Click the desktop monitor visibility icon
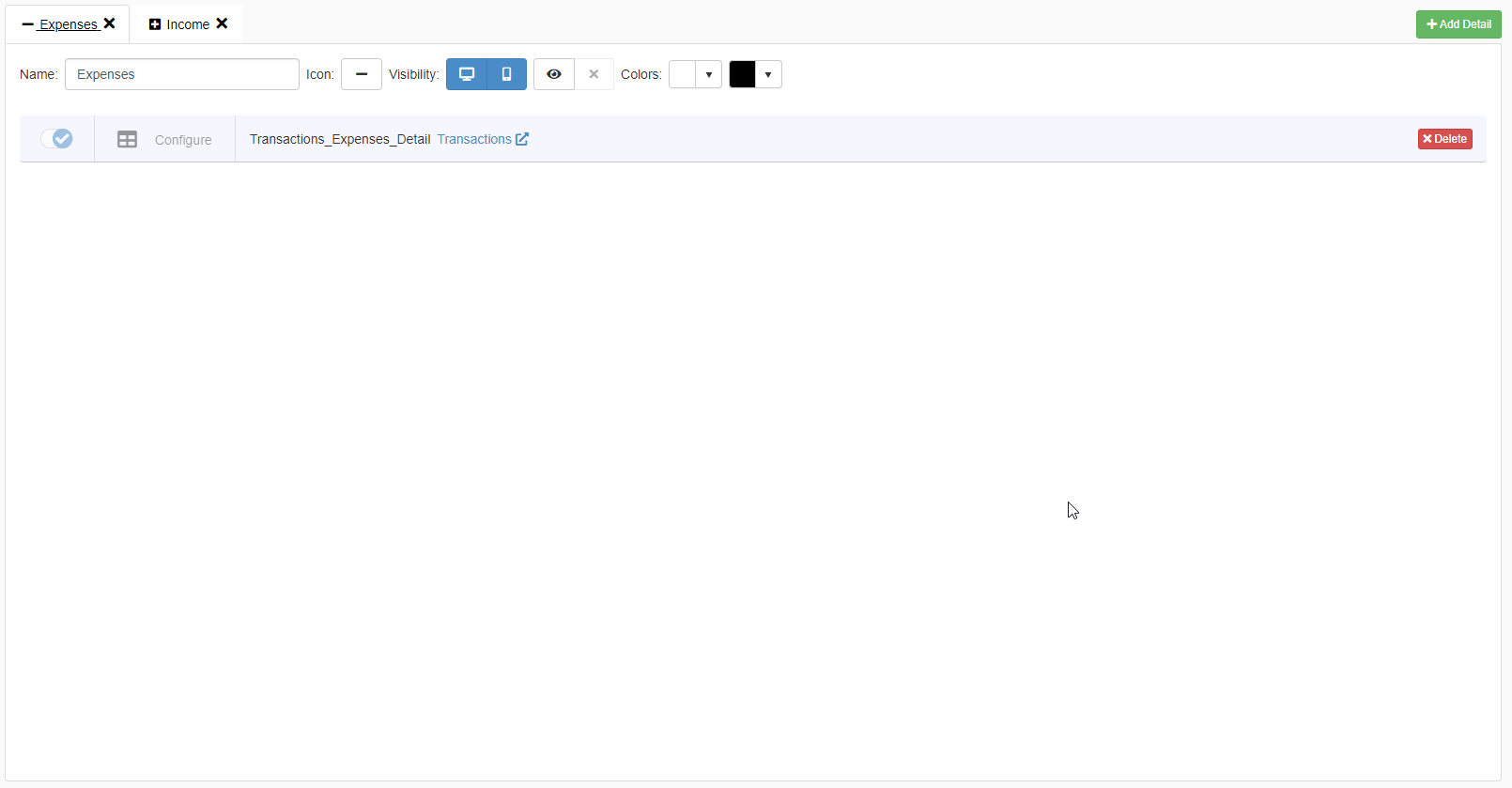The image size is (1512, 788). pos(467,74)
